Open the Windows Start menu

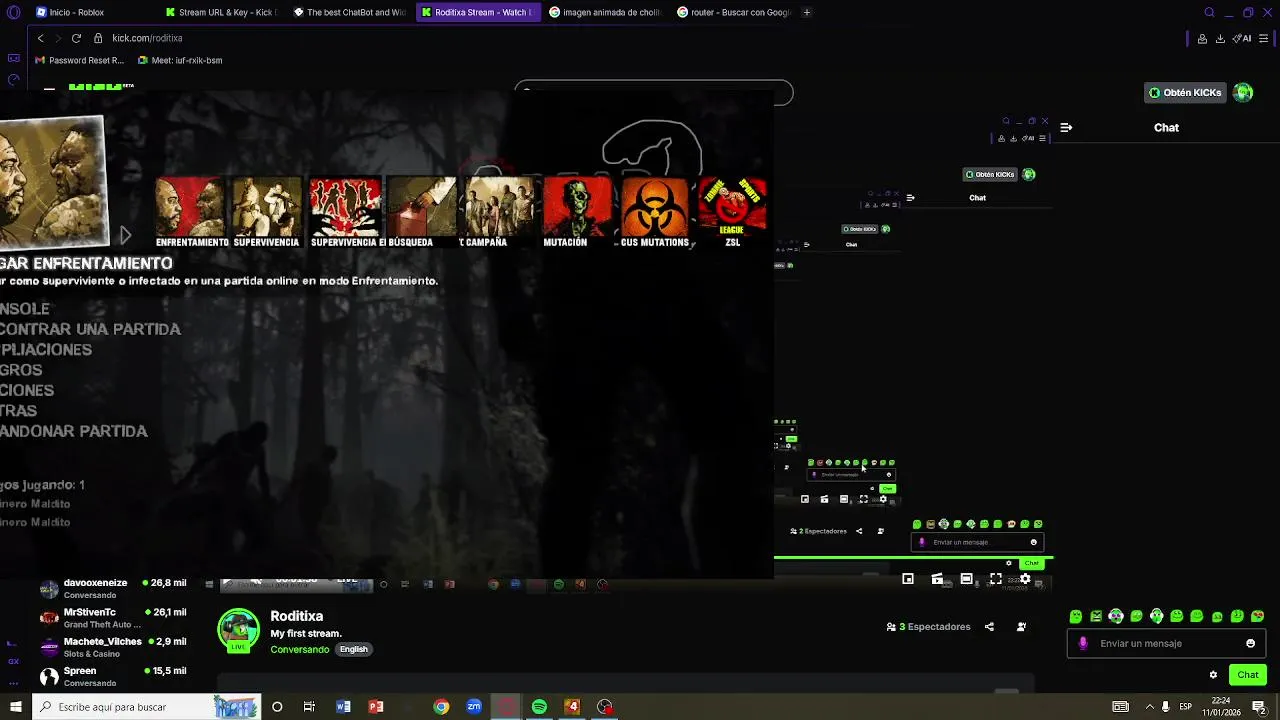click(x=15, y=707)
